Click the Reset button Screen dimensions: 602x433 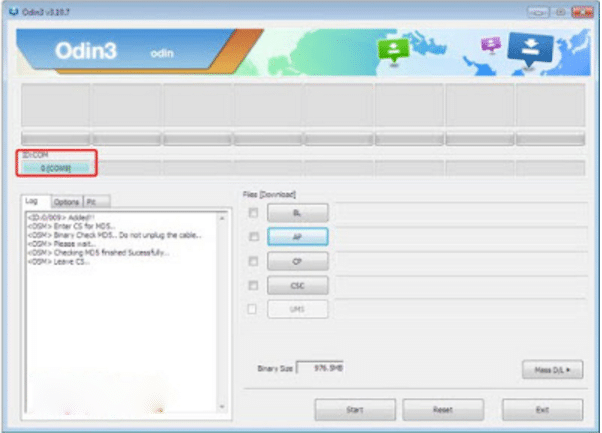coord(443,410)
